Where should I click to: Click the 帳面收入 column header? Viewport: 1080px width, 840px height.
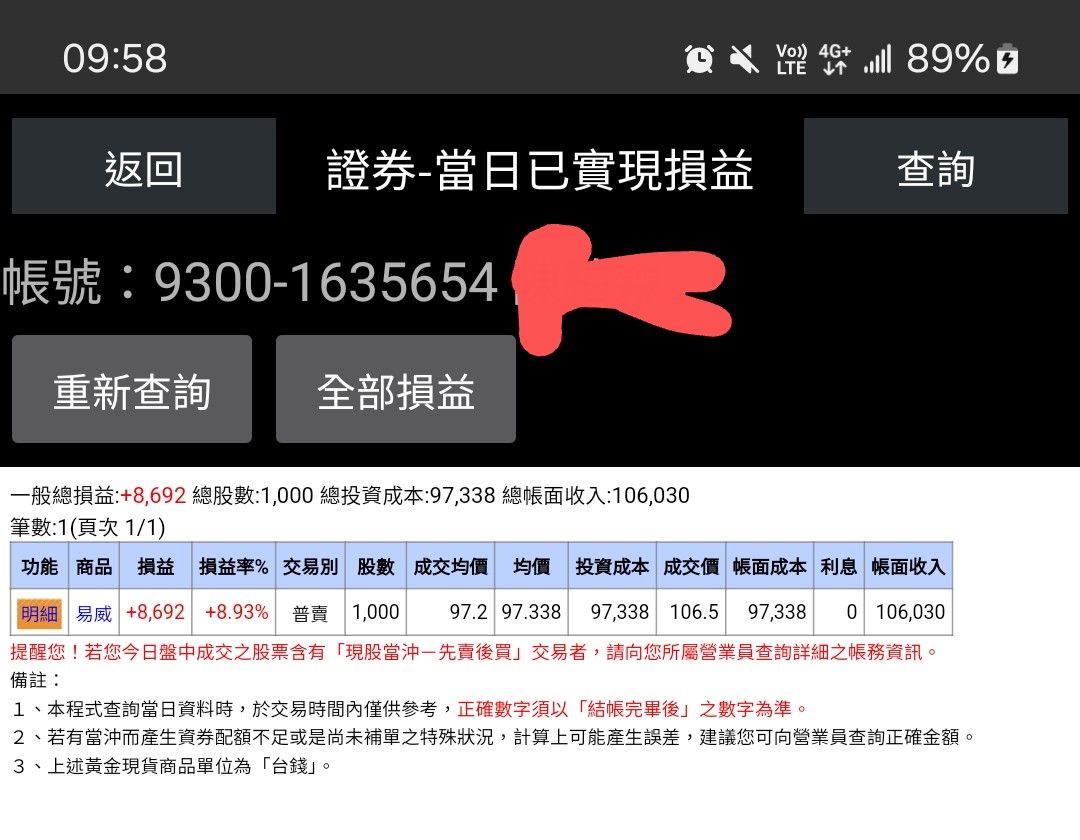(908, 566)
